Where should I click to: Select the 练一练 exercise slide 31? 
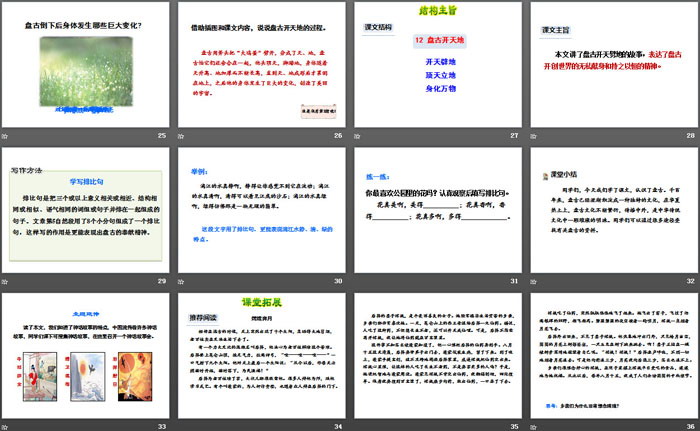coord(437,208)
